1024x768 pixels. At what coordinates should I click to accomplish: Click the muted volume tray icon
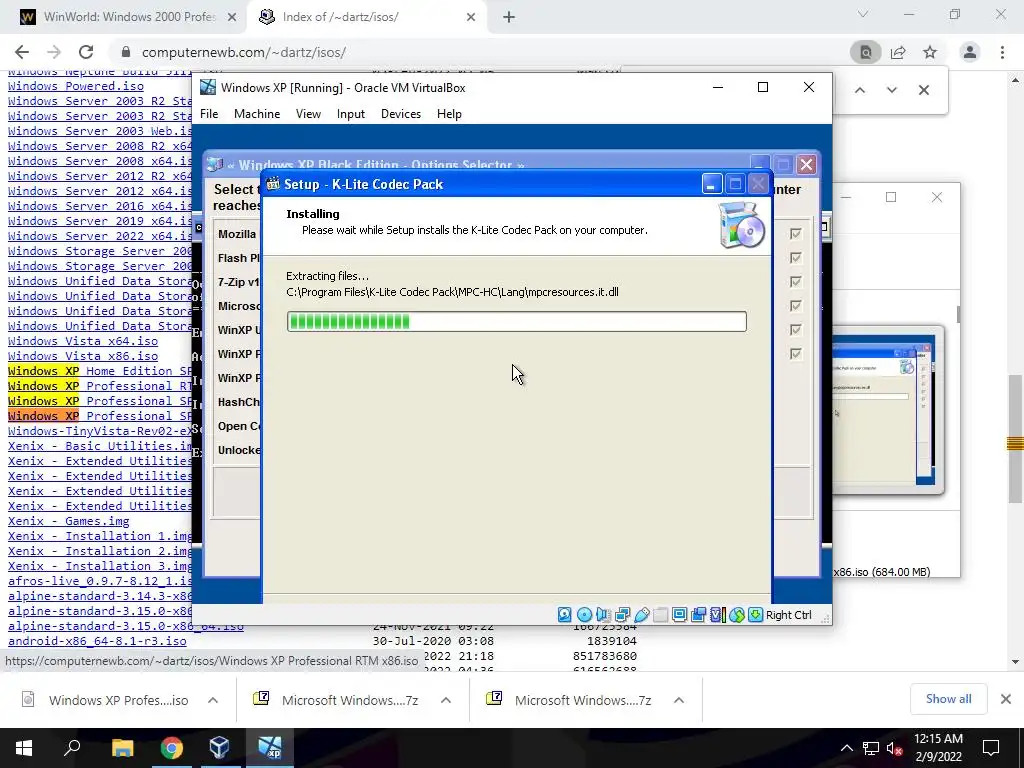895,748
